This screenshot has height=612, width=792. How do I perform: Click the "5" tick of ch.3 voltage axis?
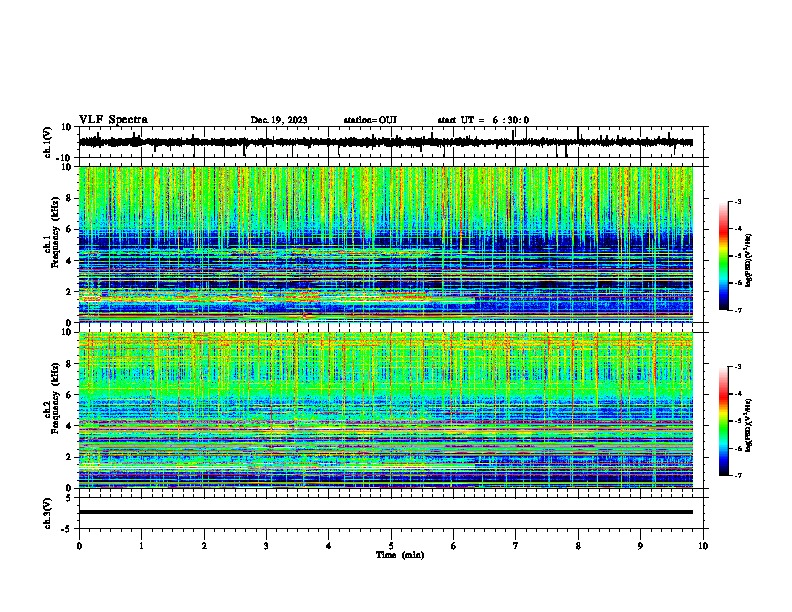(69, 498)
